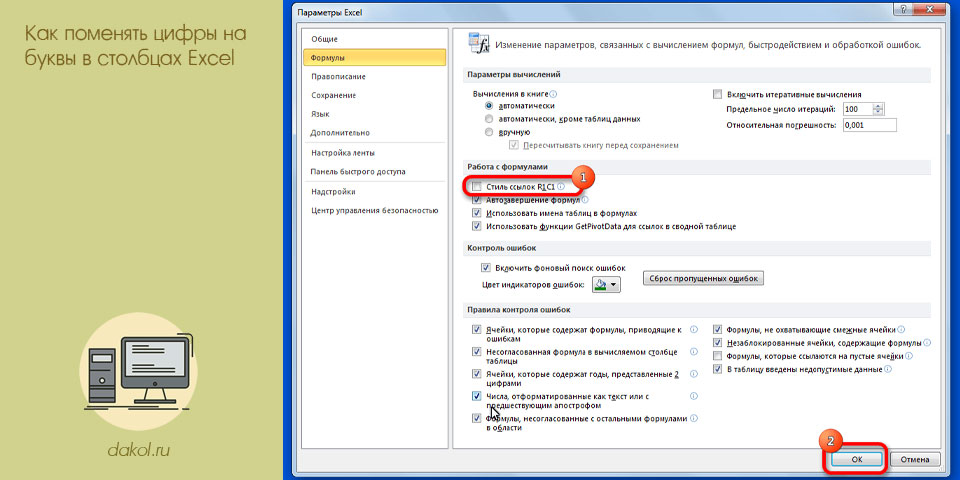
Task: Click Предельное число итераций input field
Action: pyautogui.click(x=857, y=110)
